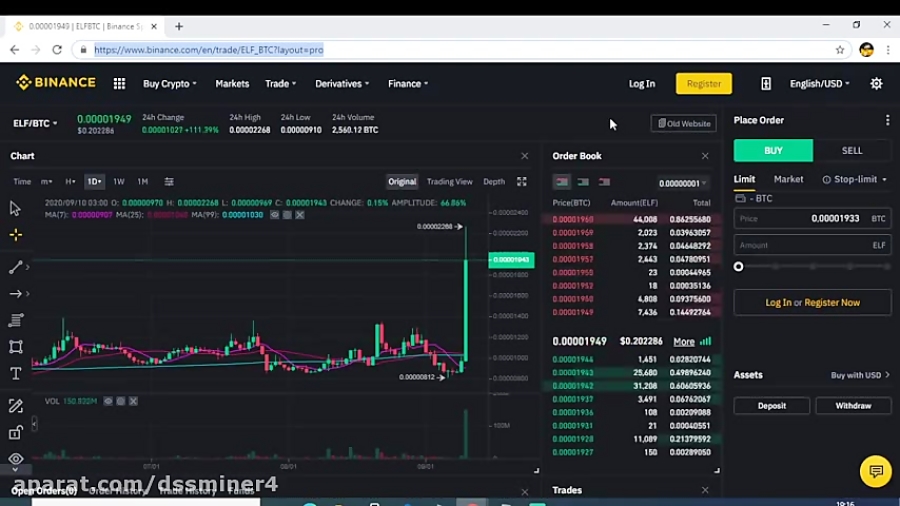Open the ELF/BTC pair selector
This screenshot has width=900, height=506.
point(35,123)
